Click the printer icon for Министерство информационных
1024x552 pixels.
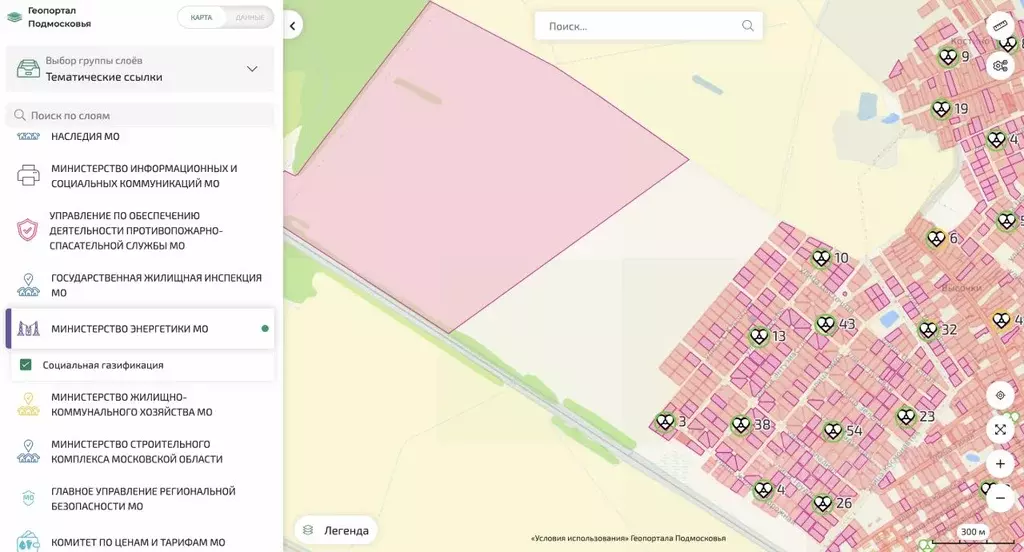tap(28, 176)
